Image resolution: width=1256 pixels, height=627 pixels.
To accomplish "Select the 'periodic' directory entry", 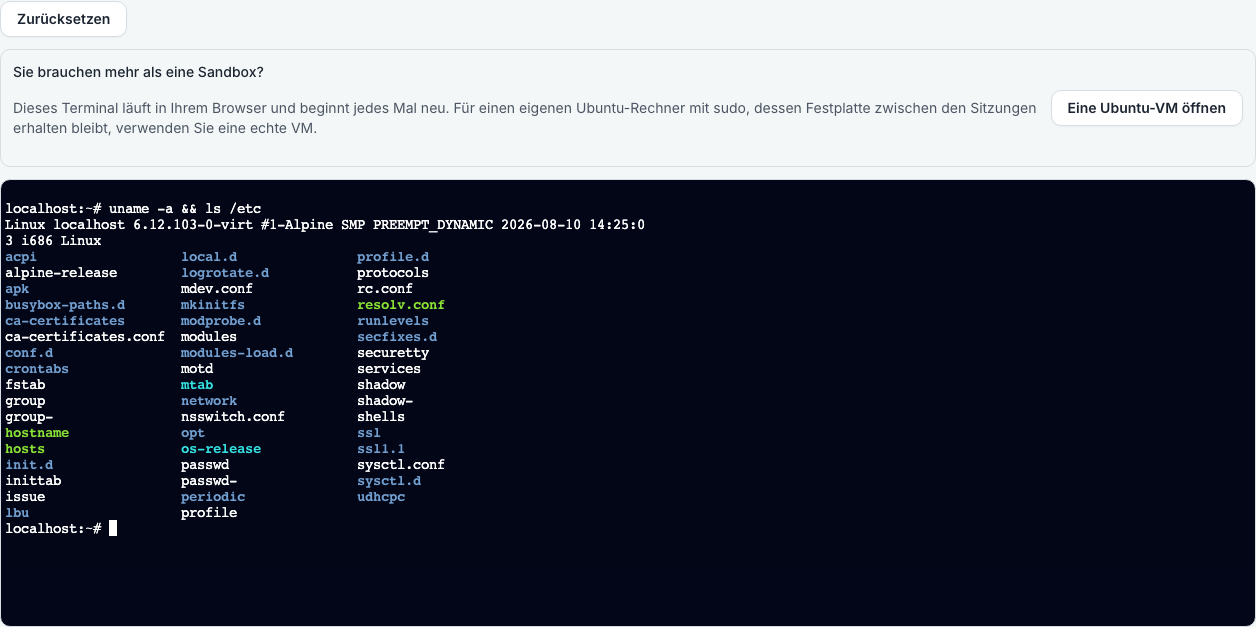I will (x=213, y=497).
